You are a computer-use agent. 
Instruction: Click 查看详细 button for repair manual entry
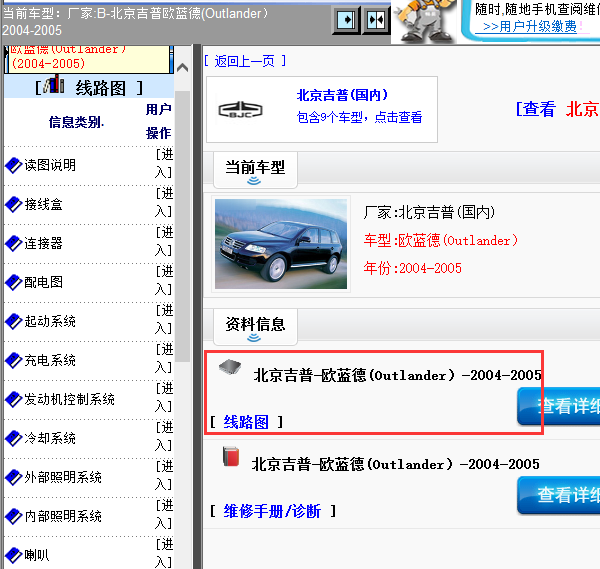pos(559,495)
